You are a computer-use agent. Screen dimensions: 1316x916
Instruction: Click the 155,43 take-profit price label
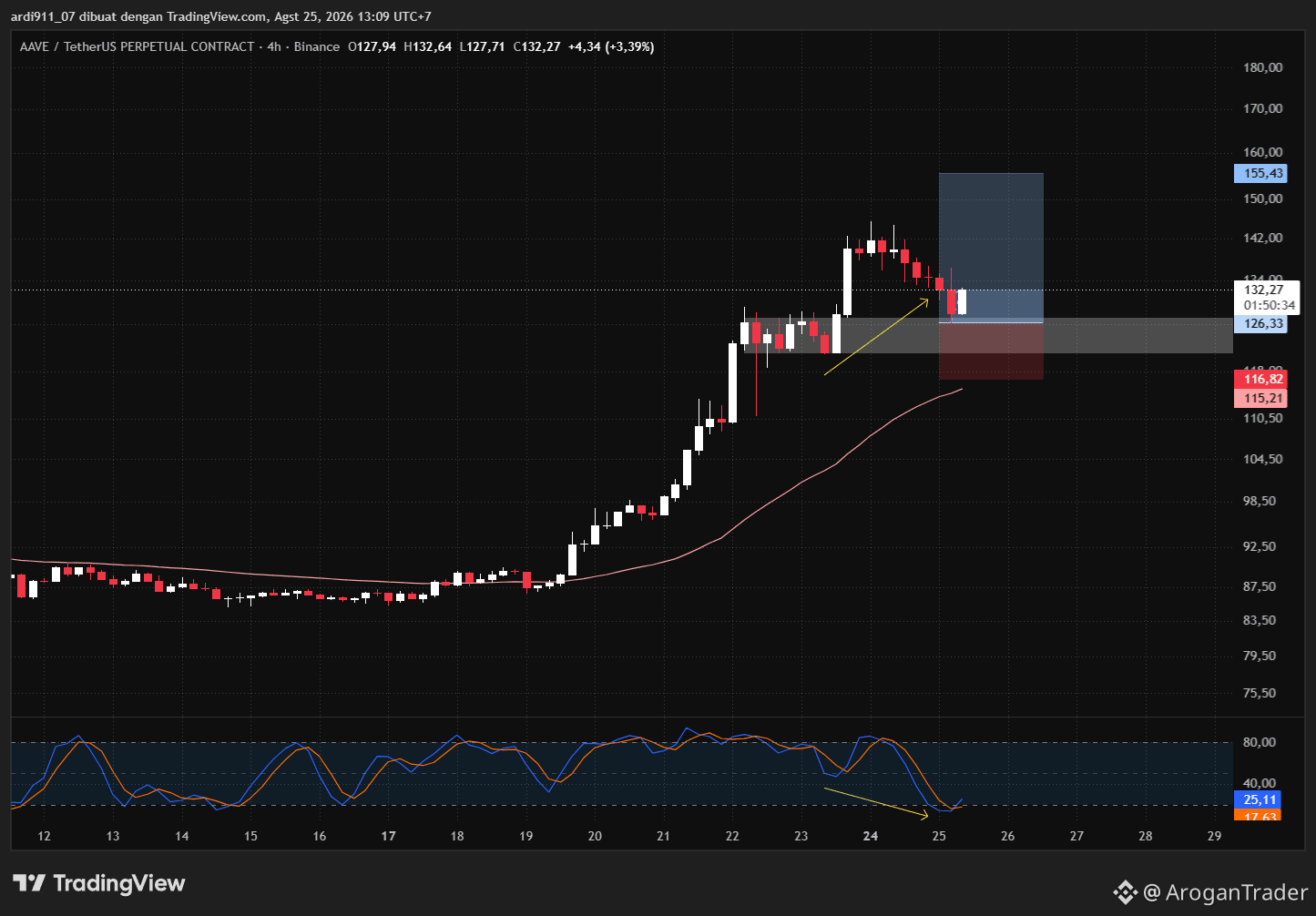1260,173
